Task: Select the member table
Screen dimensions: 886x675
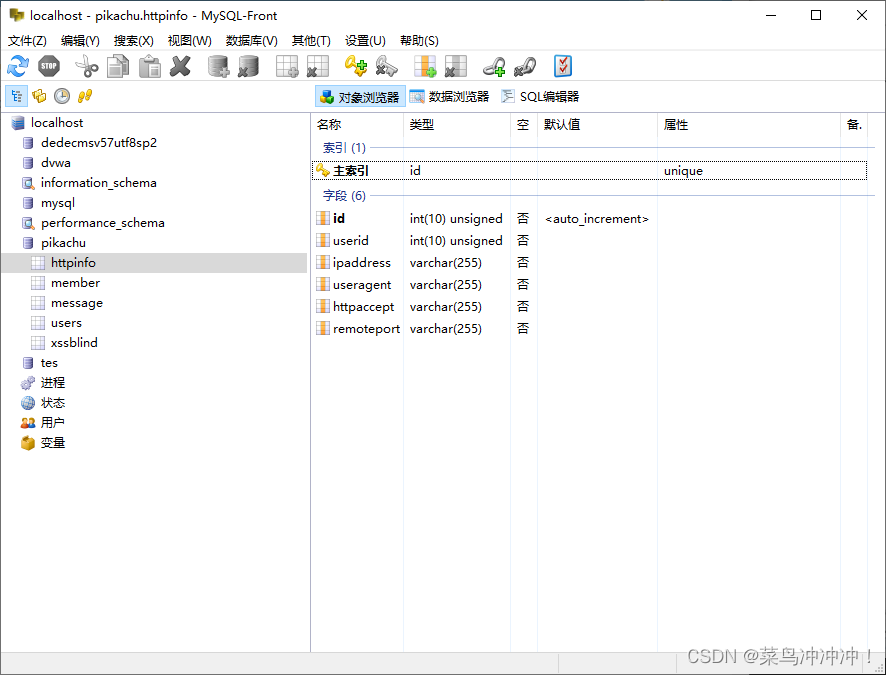Action: 75,282
